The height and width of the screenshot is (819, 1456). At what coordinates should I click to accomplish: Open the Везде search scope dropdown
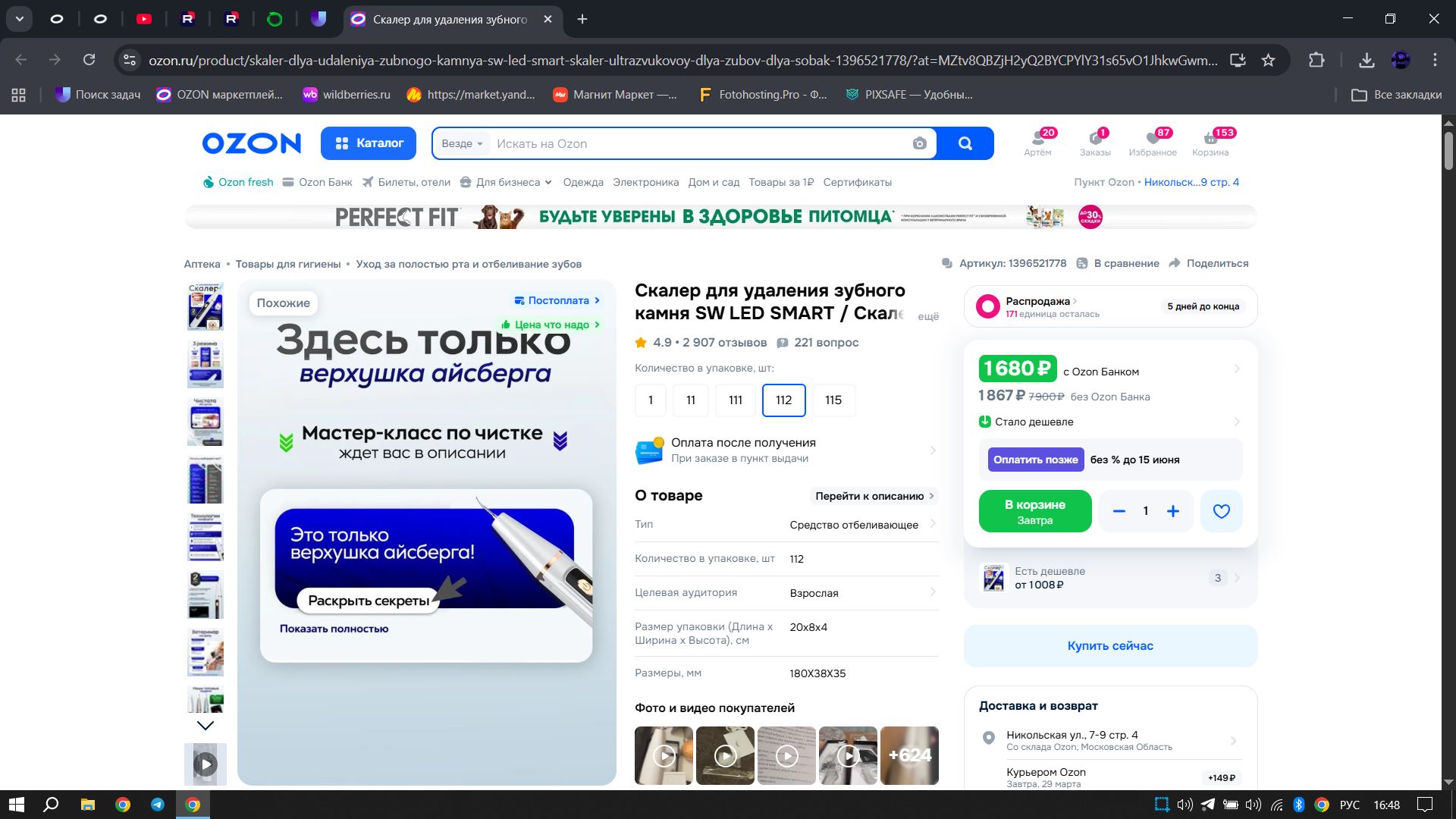click(462, 143)
